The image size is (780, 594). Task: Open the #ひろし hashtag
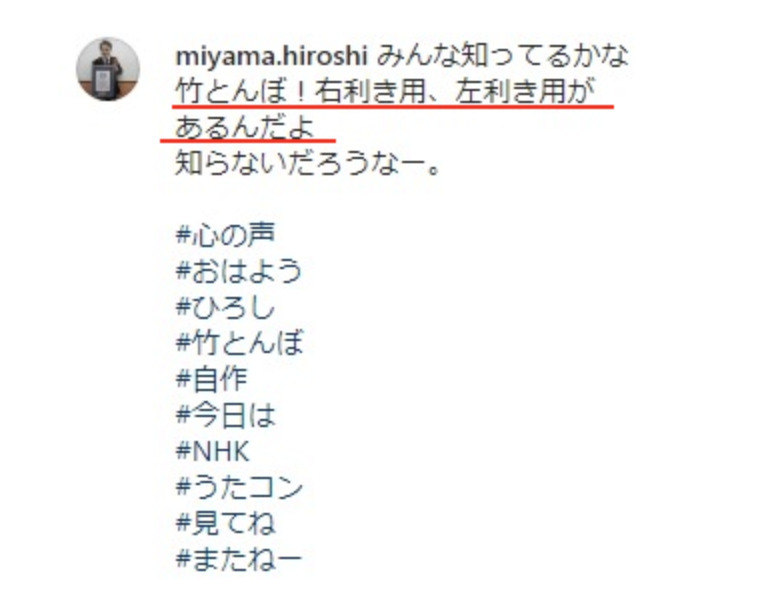[x=225, y=307]
